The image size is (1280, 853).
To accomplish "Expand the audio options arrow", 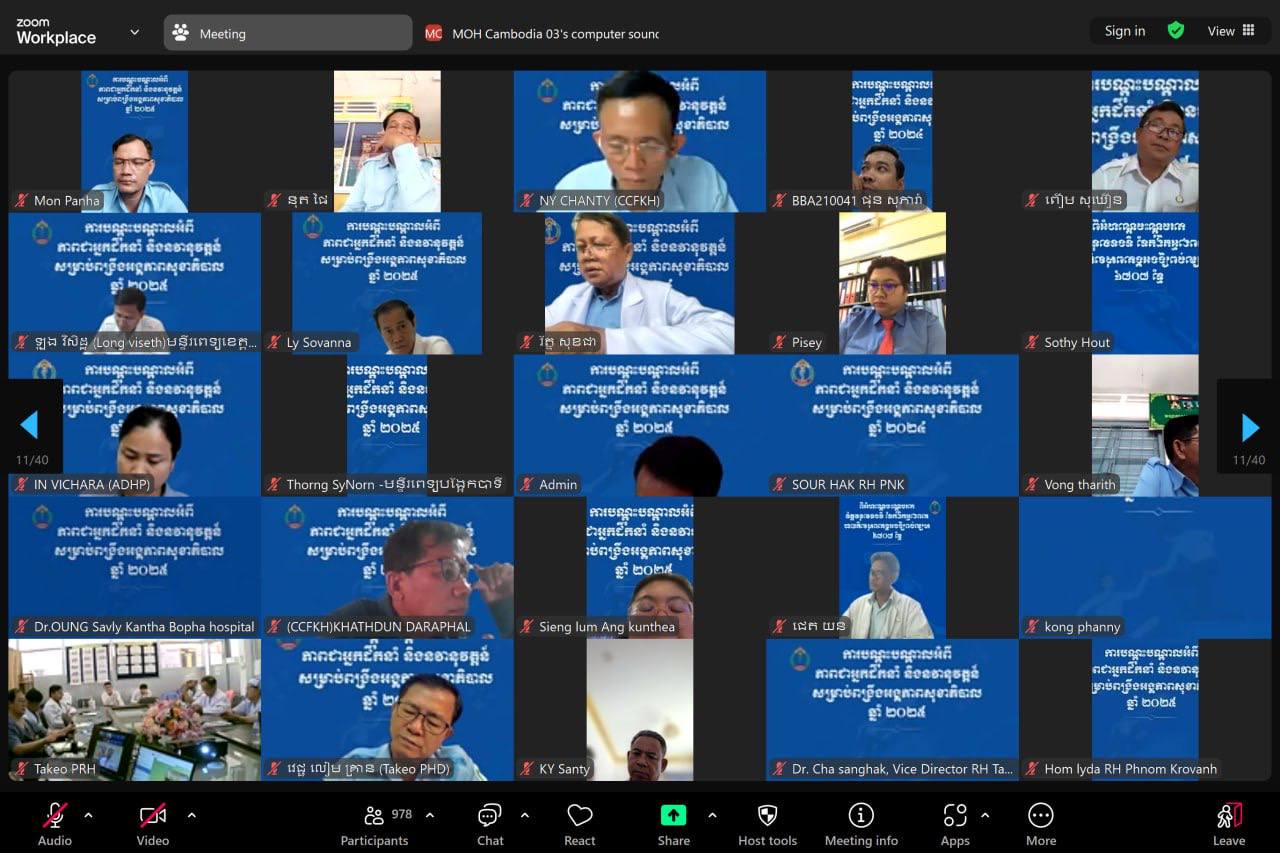I will pos(88,815).
